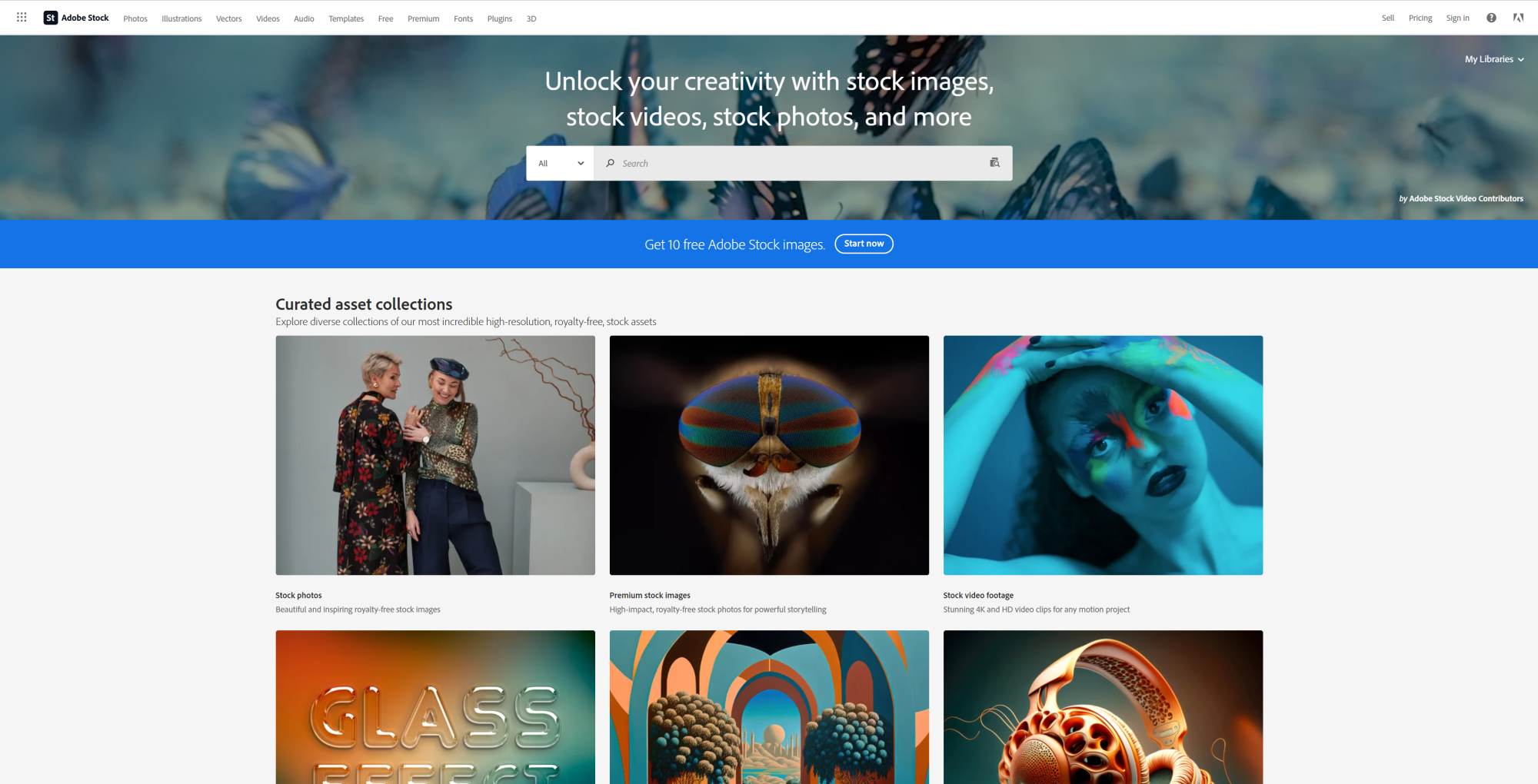Expand the My Libraries dropdown
Screen dimensions: 1538x784
click(1494, 59)
